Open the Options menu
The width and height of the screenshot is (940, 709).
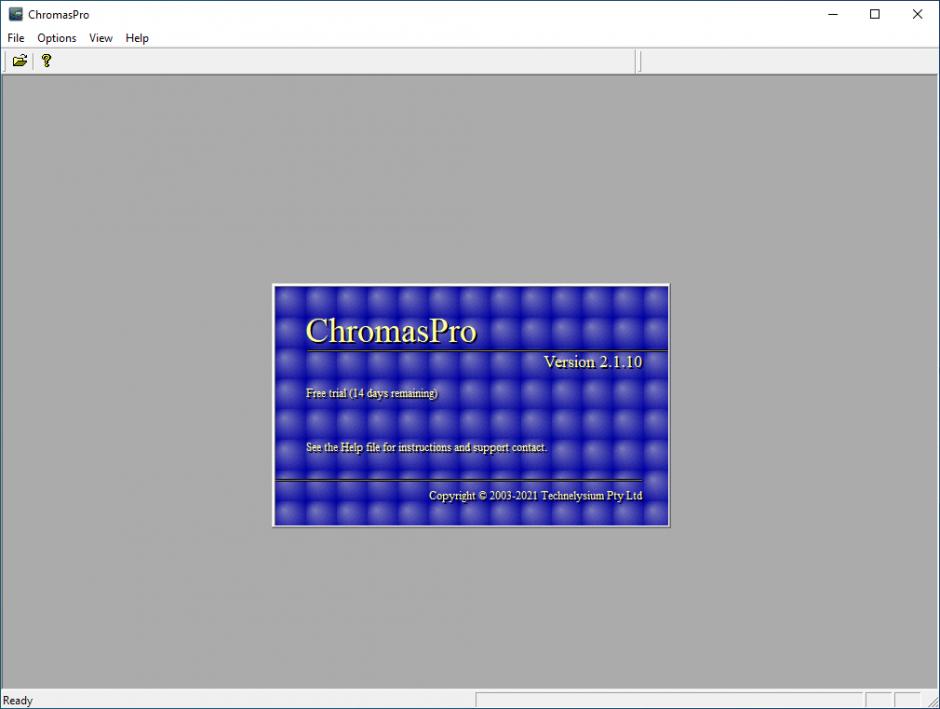click(x=57, y=38)
